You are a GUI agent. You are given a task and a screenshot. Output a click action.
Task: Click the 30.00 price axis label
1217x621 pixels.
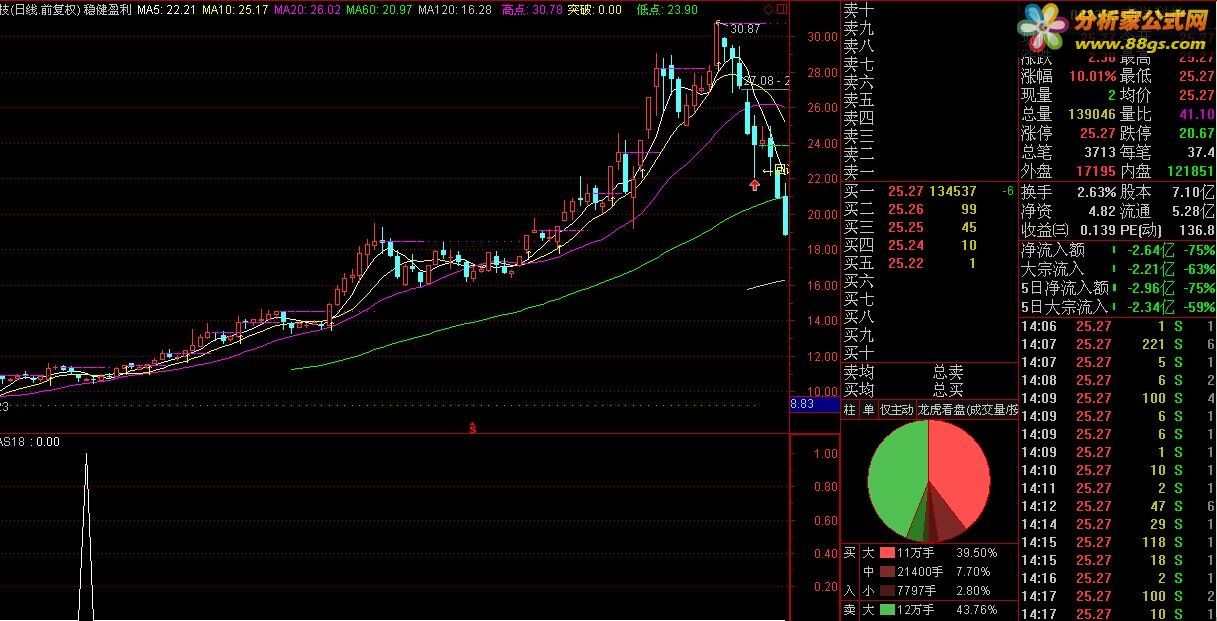pos(824,37)
